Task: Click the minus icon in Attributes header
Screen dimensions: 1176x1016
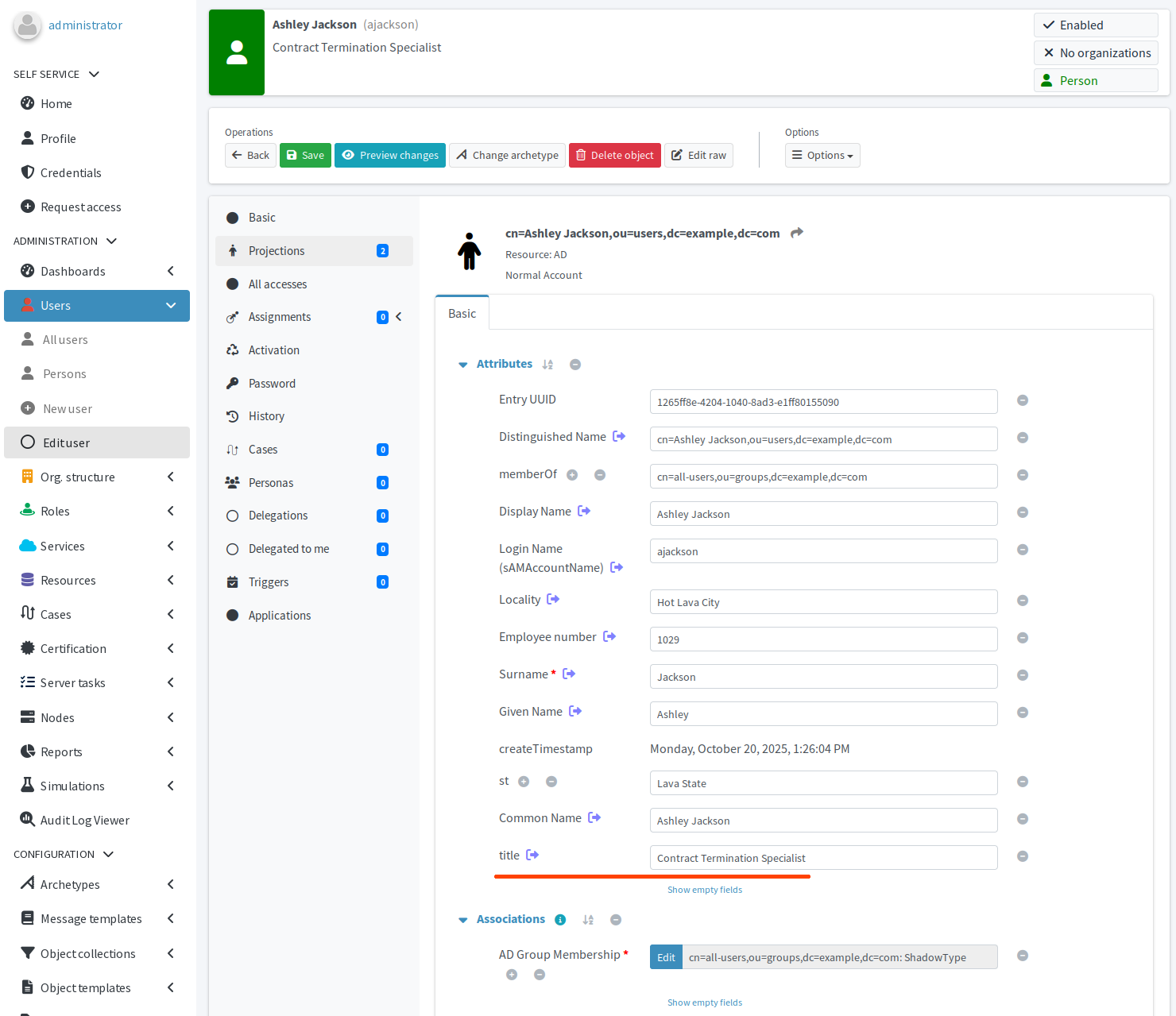Action: [575, 365]
